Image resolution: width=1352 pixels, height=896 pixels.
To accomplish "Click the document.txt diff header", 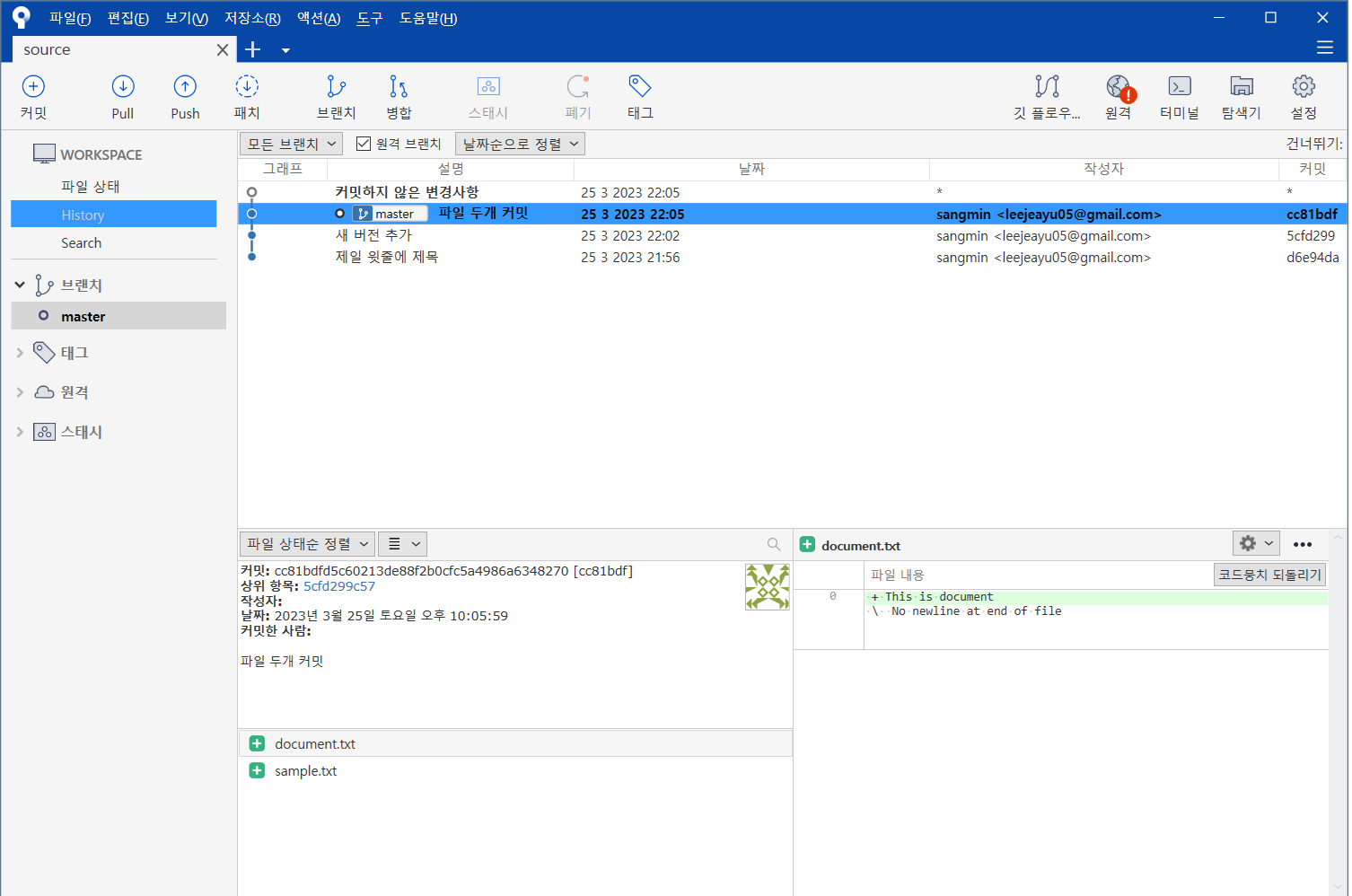I will tap(861, 545).
